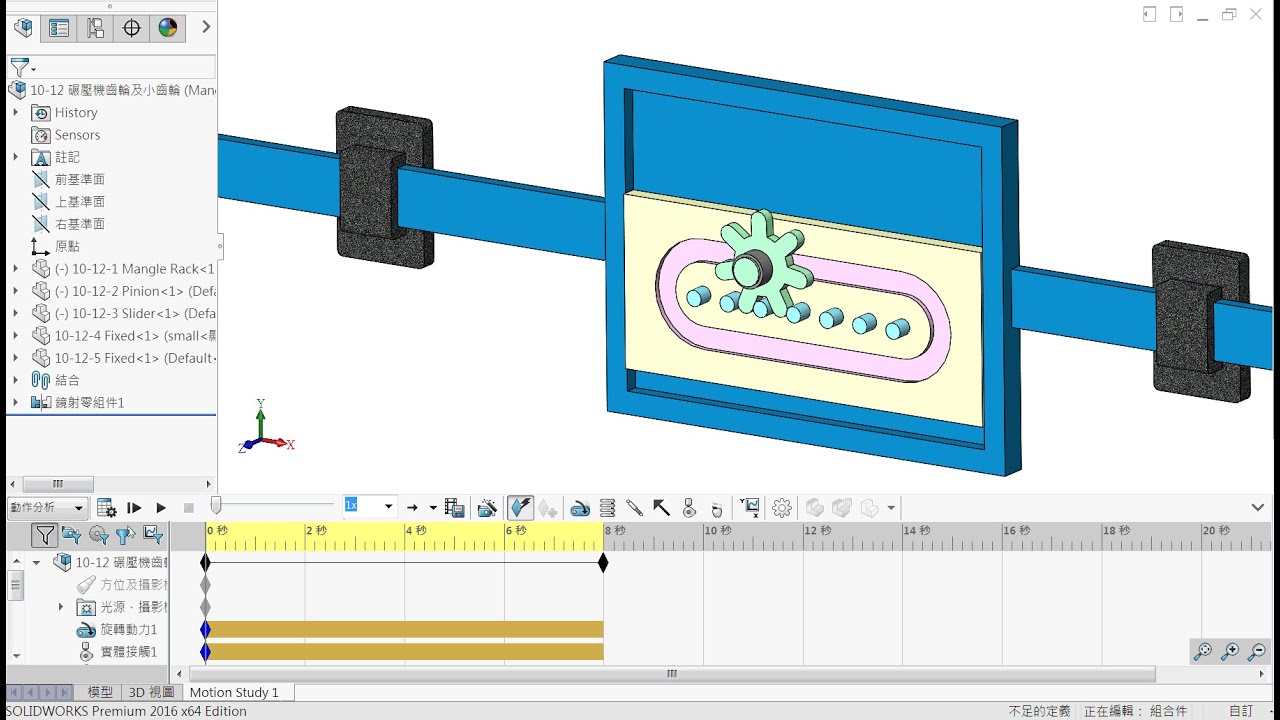Click the blue key of 旋轉動力1 row
The image size is (1280, 720).
(206, 630)
